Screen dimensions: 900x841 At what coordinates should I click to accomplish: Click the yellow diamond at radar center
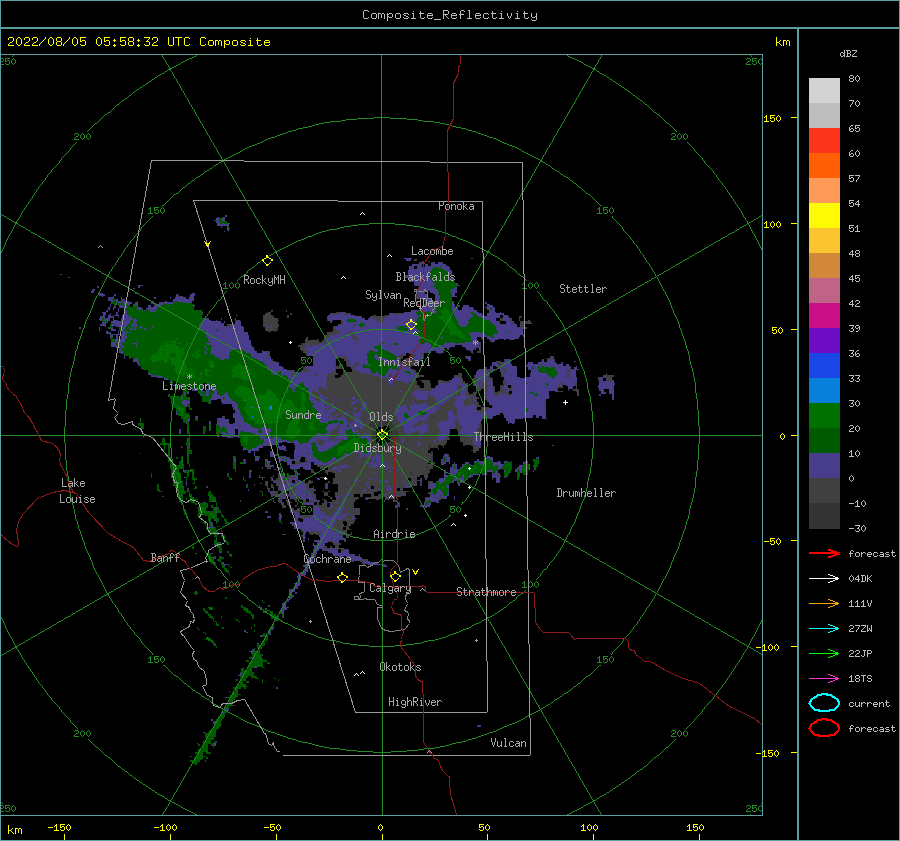382,435
